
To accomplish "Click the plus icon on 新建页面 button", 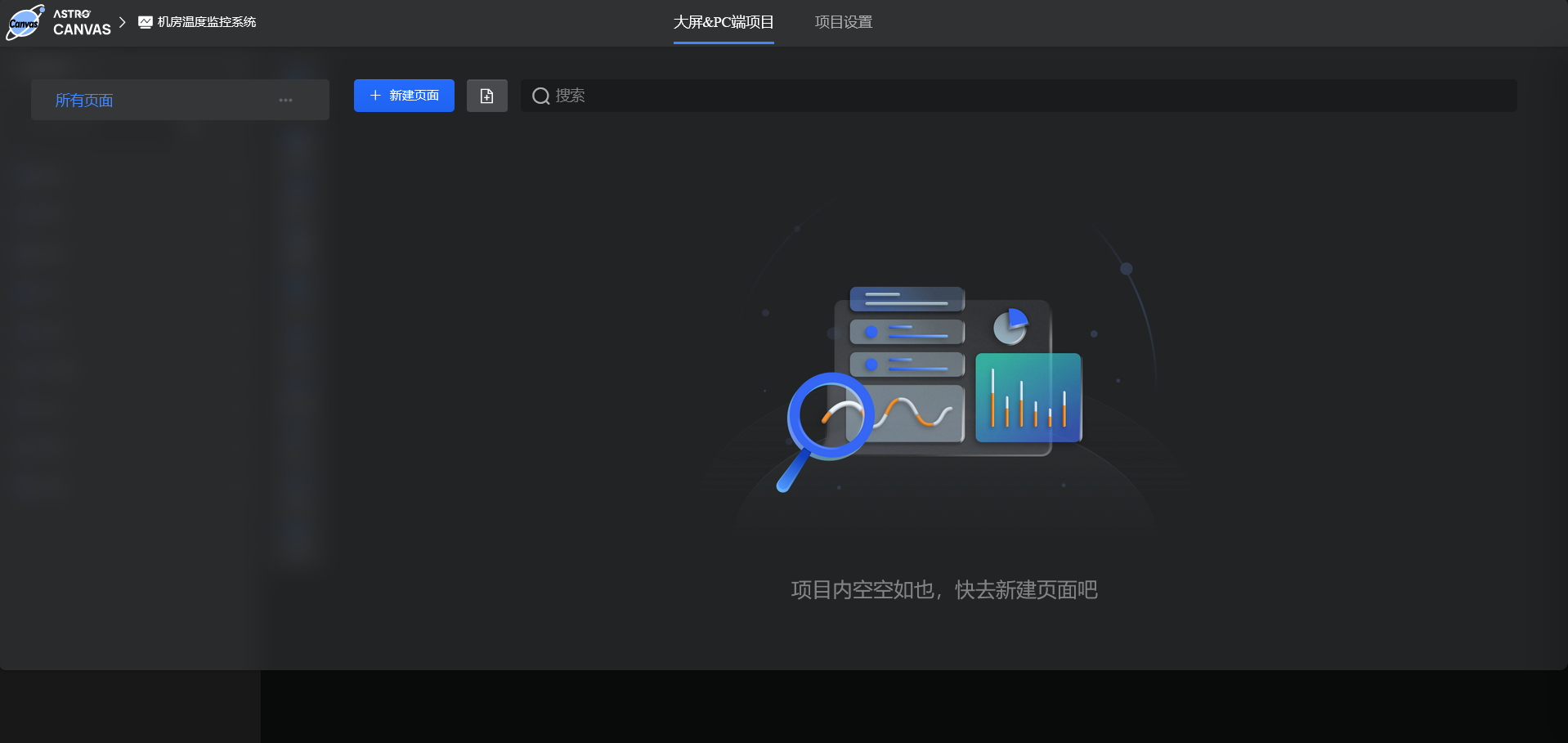I will click(x=375, y=96).
